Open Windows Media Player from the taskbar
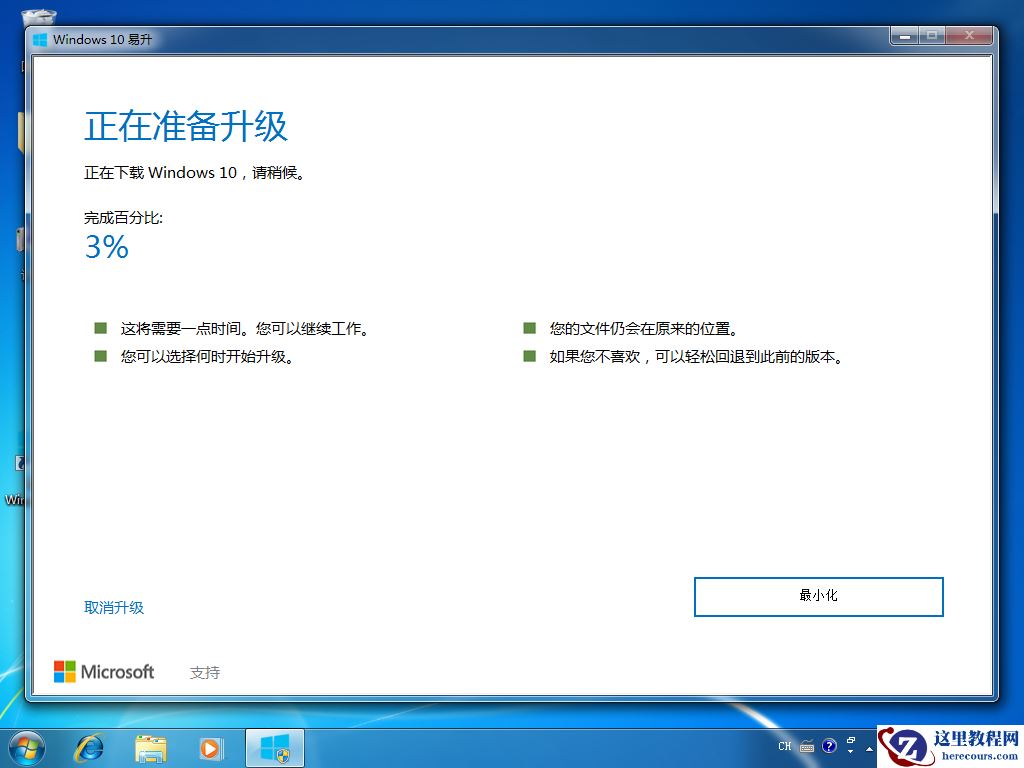 point(211,747)
